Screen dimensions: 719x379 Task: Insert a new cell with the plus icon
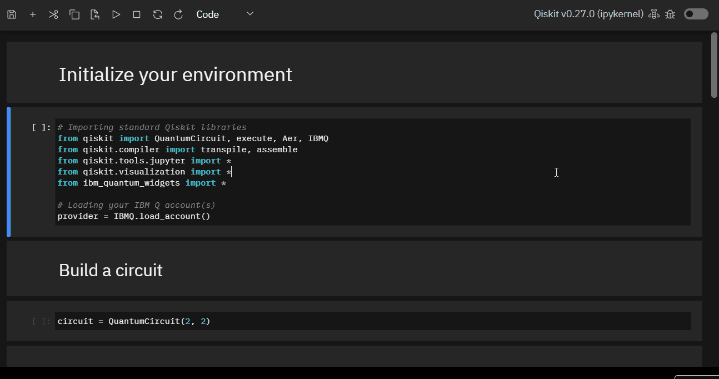[33, 15]
